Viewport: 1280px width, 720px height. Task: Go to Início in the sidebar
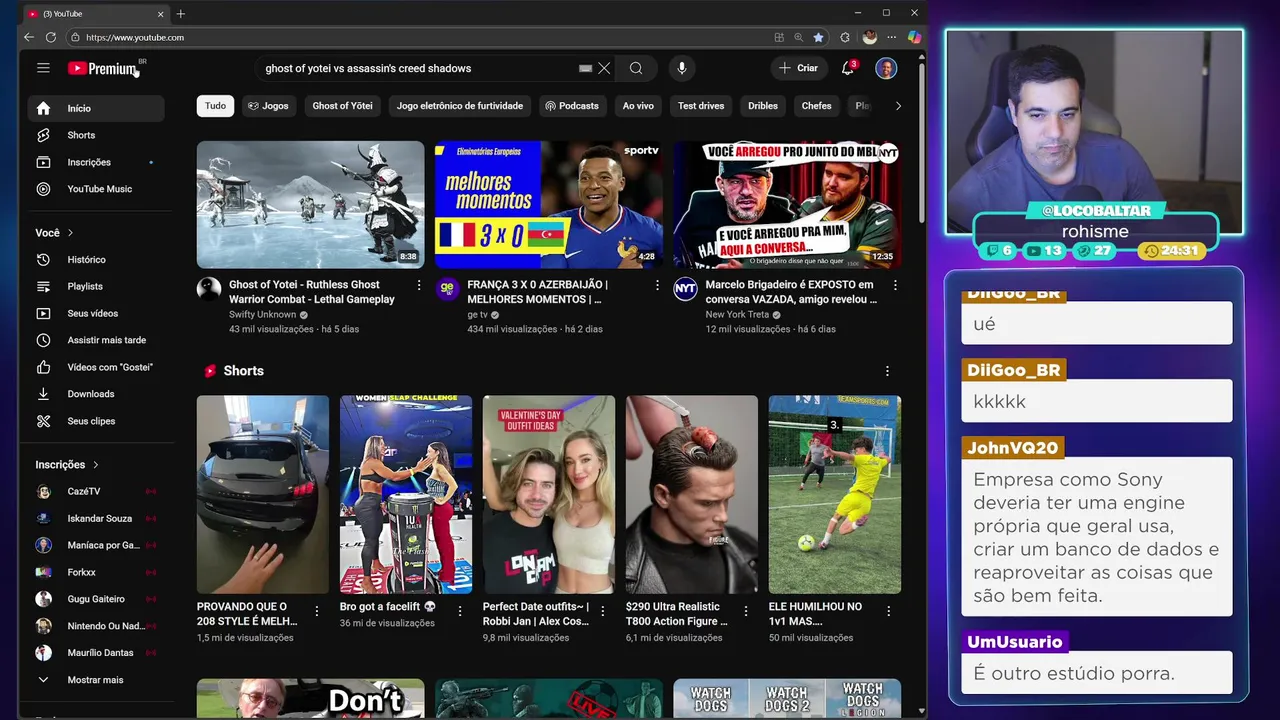point(96,108)
